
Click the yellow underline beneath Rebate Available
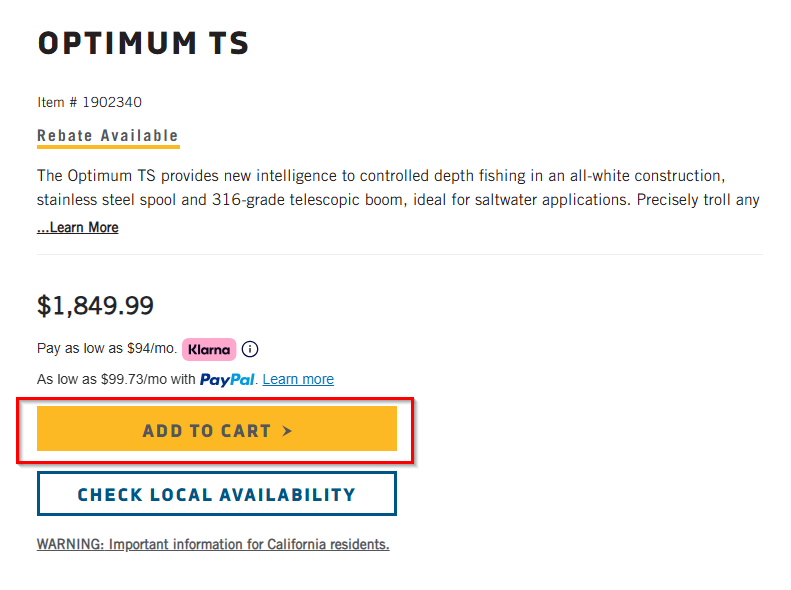108,147
